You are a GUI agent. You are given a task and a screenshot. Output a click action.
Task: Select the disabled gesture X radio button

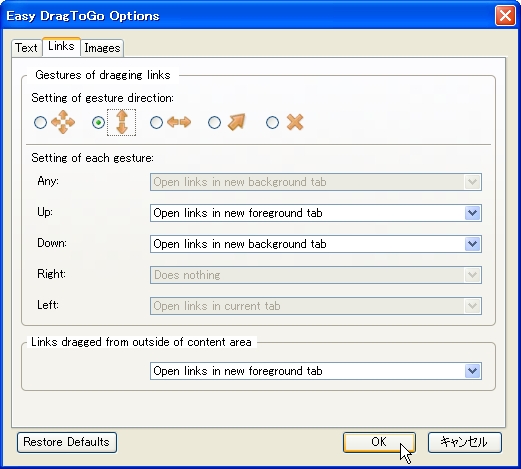[x=272, y=123]
